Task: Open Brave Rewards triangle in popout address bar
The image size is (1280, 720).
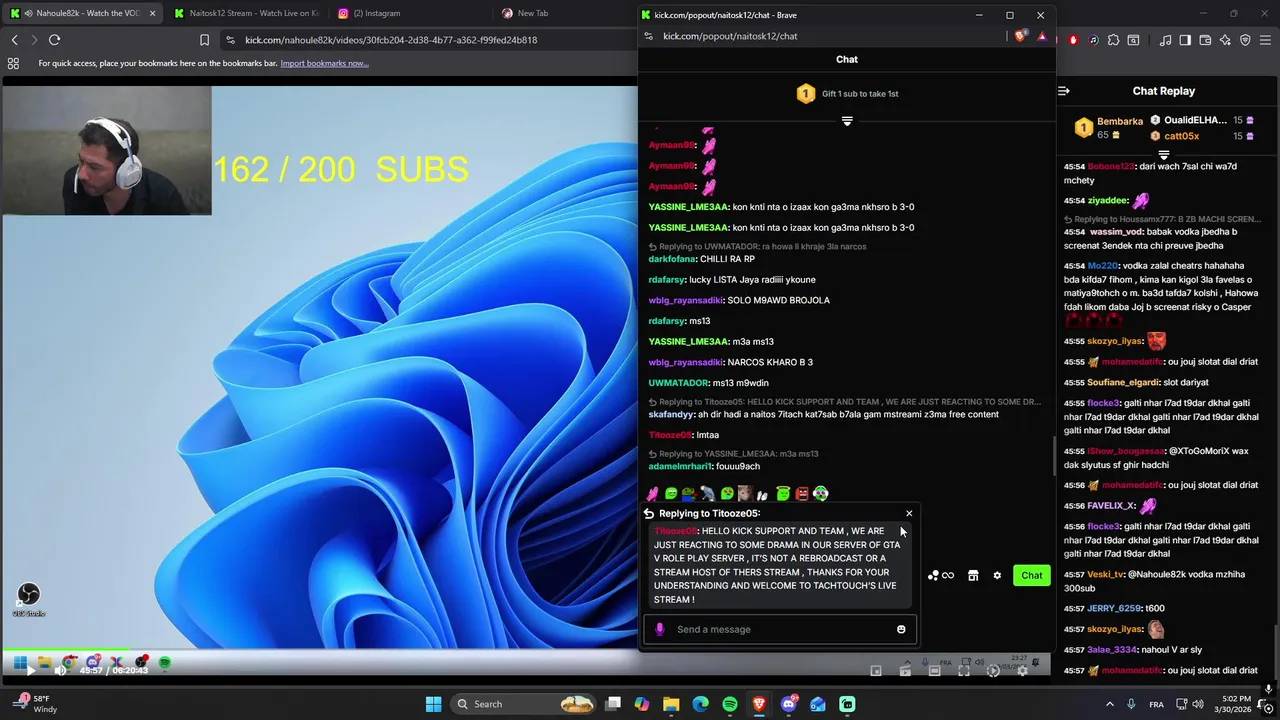Action: click(1042, 36)
